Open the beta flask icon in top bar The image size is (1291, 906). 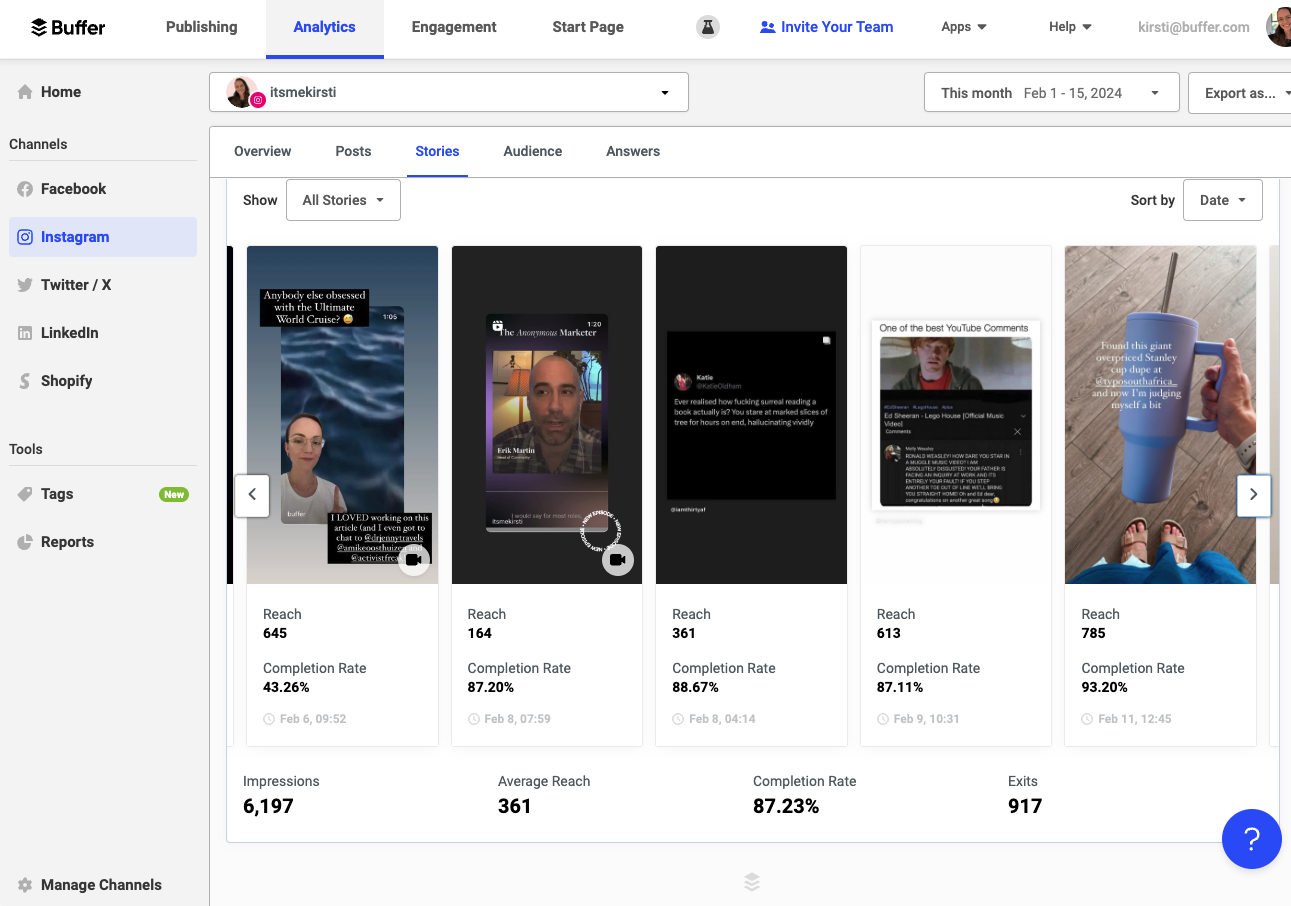point(708,27)
